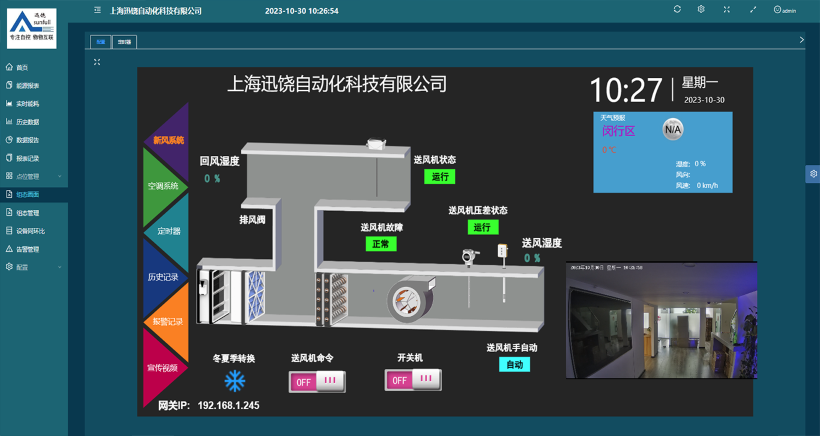Viewport: 820px width, 436px height.
Task: Click the 回风湿度 0 % value
Action: coord(212,179)
